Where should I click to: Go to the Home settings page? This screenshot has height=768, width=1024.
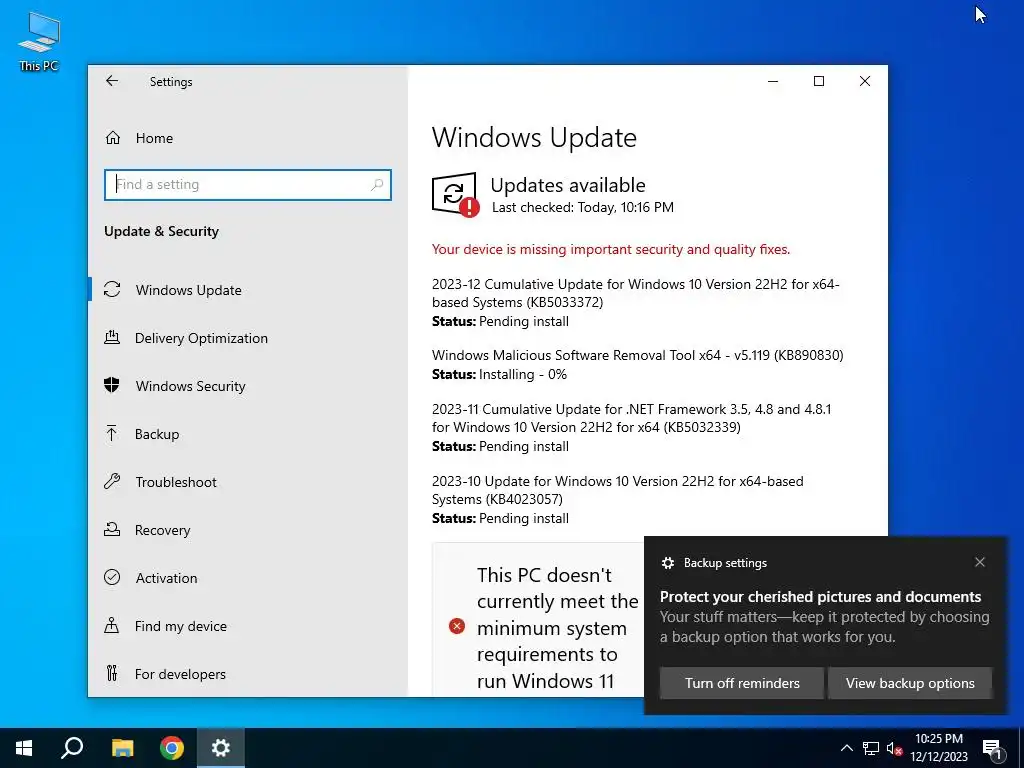coord(154,138)
